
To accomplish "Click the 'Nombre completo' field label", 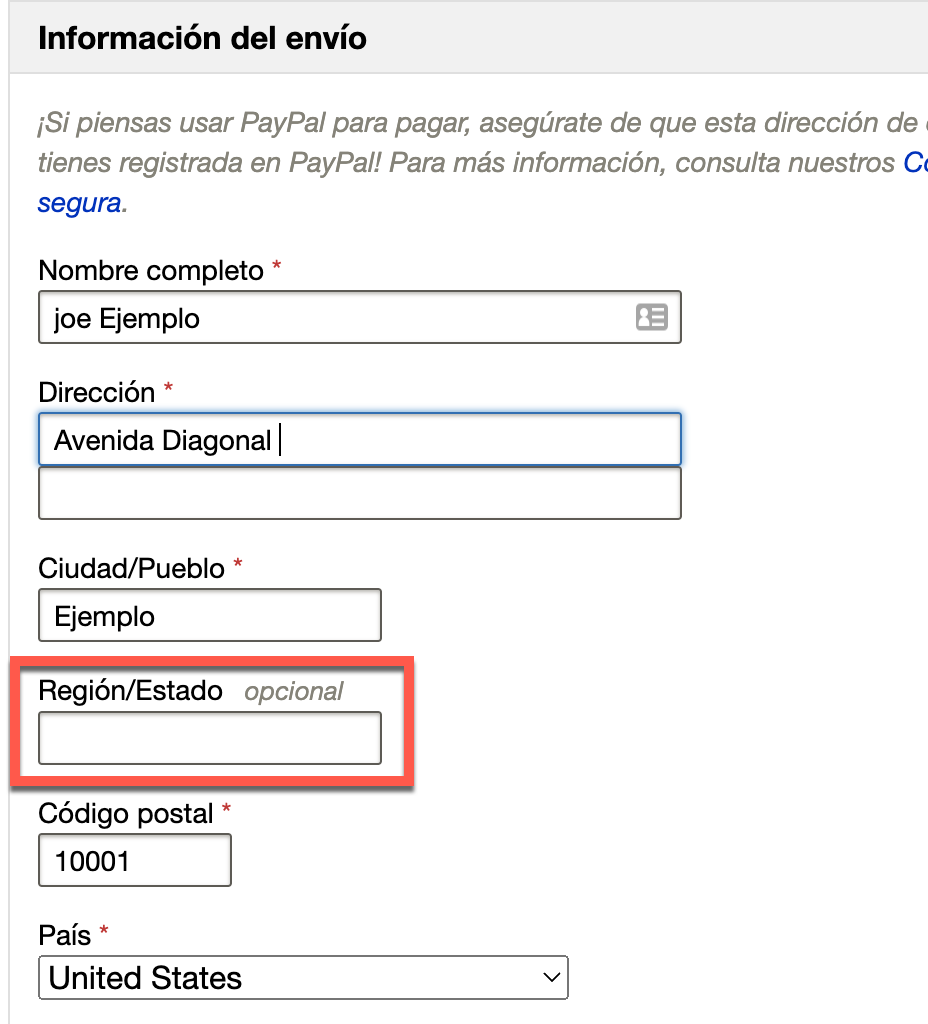I will point(151,270).
